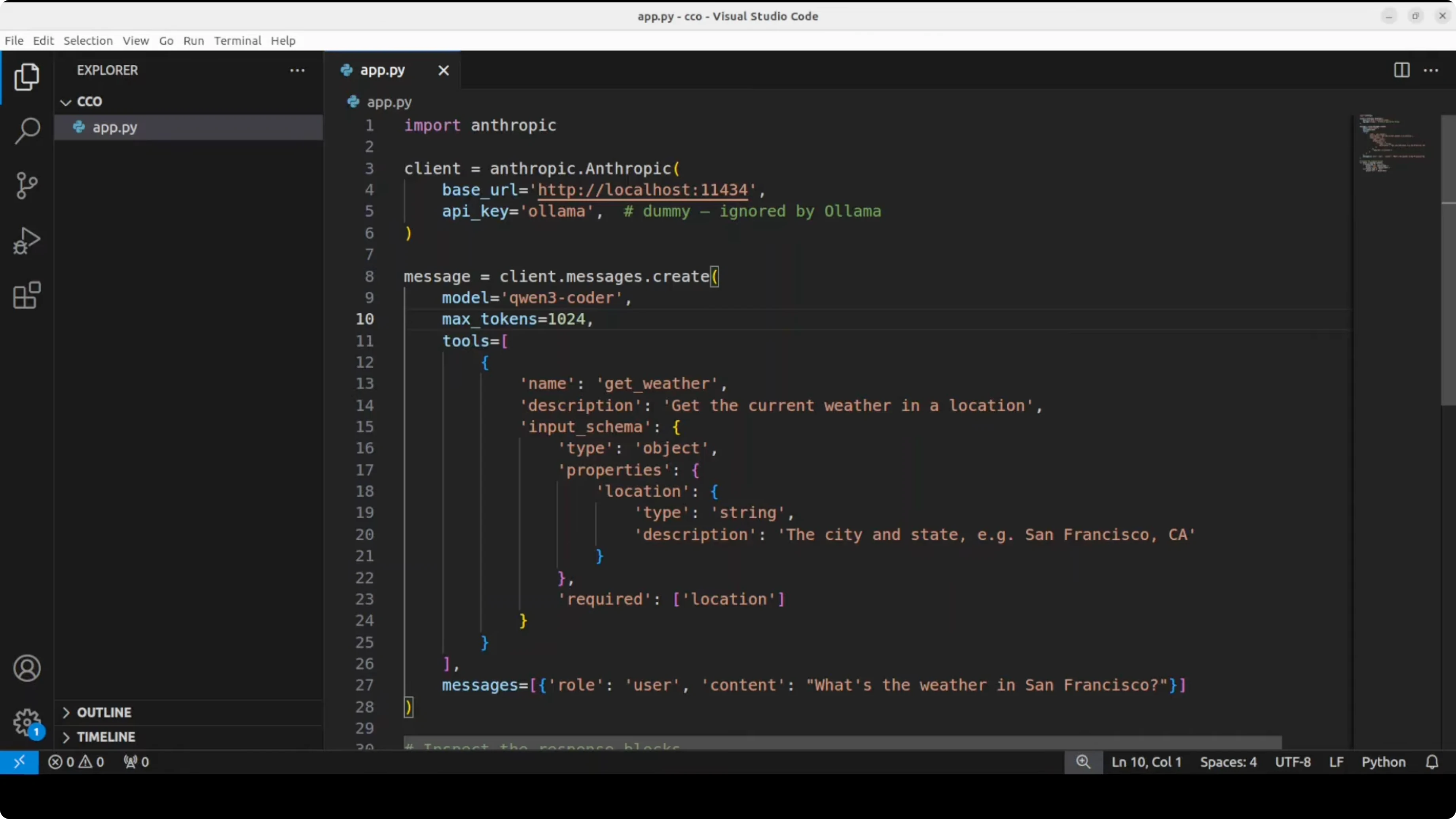This screenshot has width=1456, height=819.
Task: Click the zoom magnifier status bar icon
Action: tap(1083, 762)
